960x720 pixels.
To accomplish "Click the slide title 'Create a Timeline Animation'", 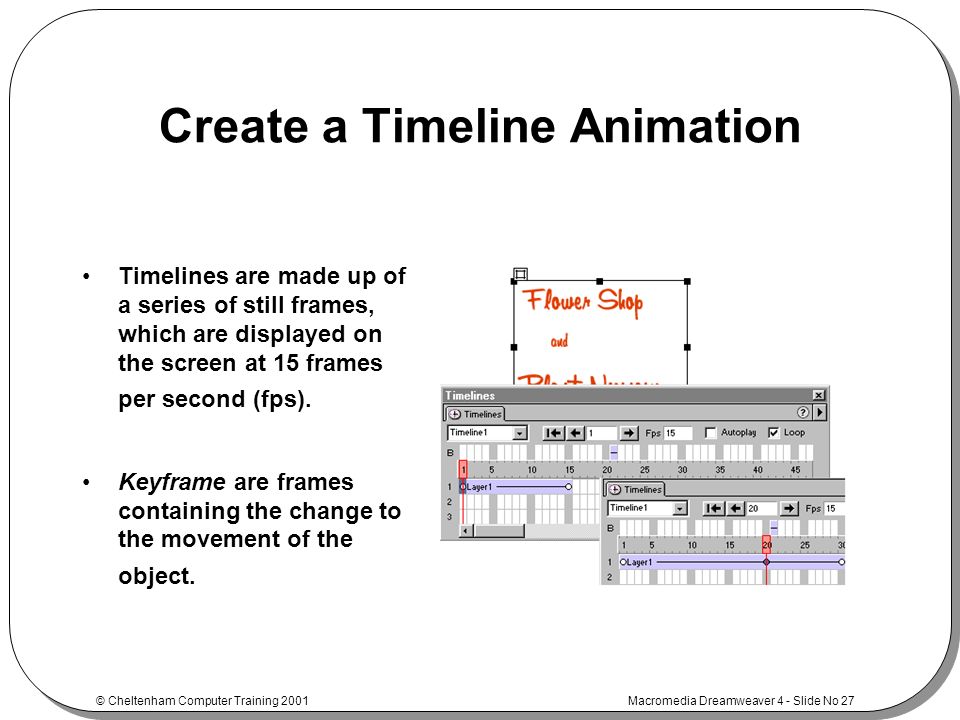I will [480, 127].
